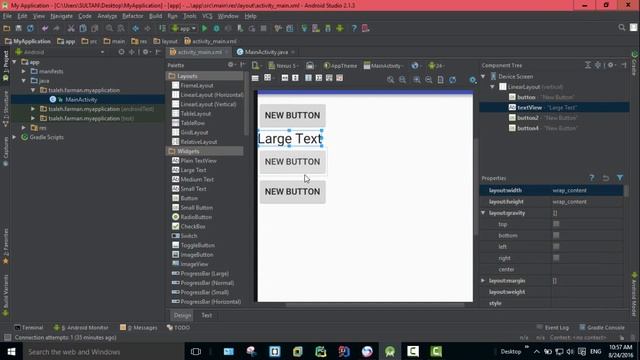640x360 pixels.
Task: Open the API level 24 dropdown
Action: pos(436,66)
